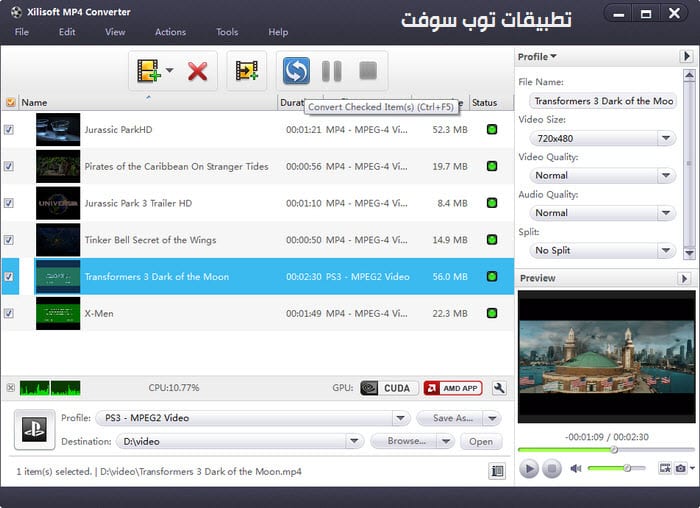This screenshot has height=508, width=700.
Task: Click the CPU usage graph
Action: click(50, 388)
